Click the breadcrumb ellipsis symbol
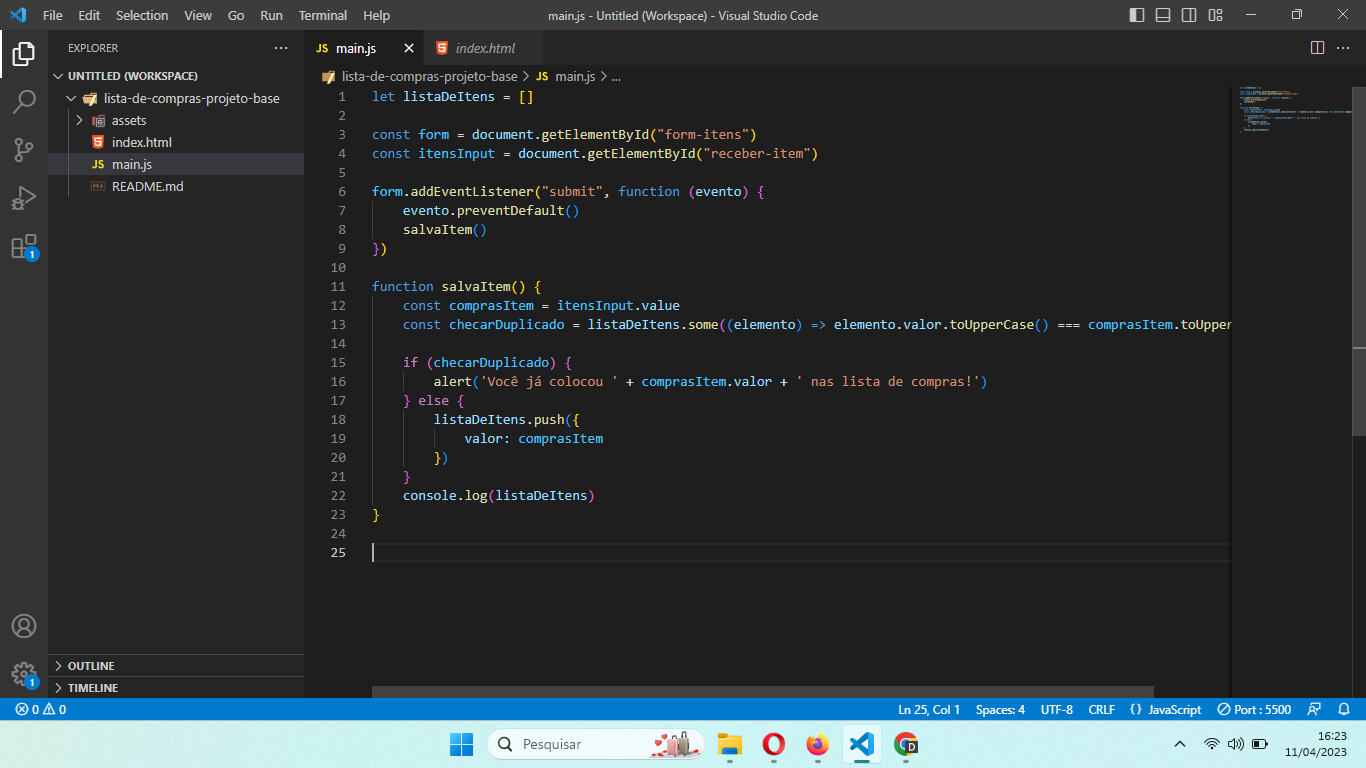Image resolution: width=1366 pixels, height=768 pixels. click(615, 76)
